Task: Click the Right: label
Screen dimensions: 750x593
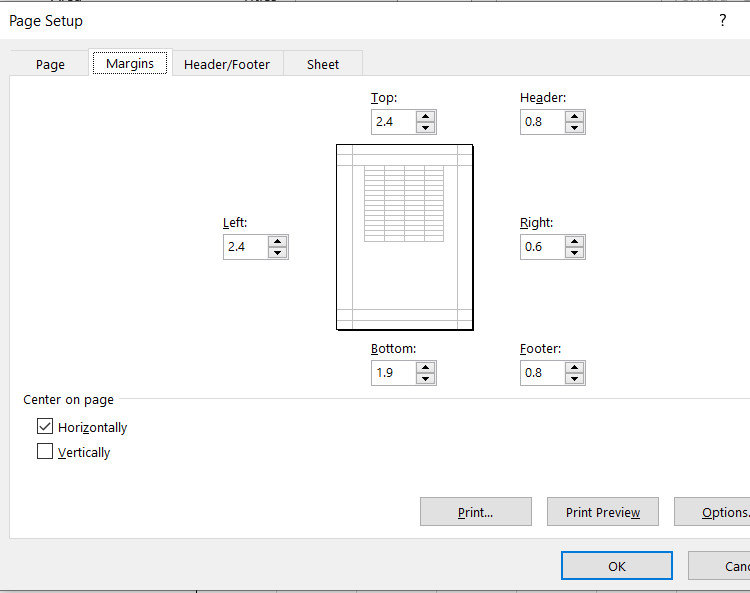Action: (536, 222)
